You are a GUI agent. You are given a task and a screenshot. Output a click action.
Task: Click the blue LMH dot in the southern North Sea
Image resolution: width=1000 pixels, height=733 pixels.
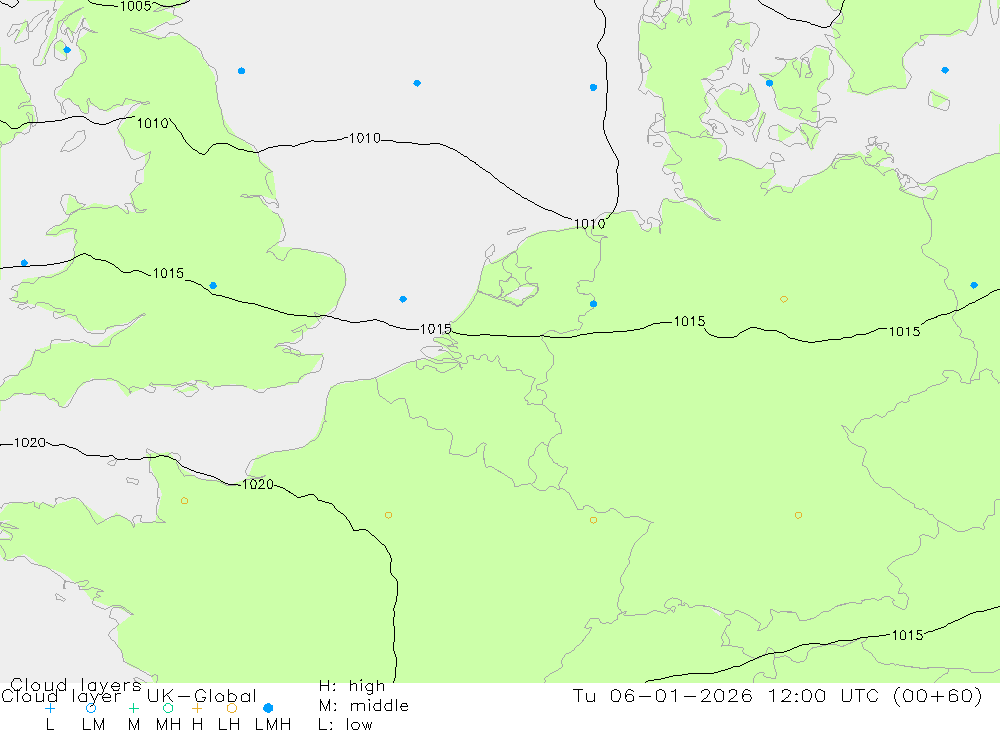[403, 299]
